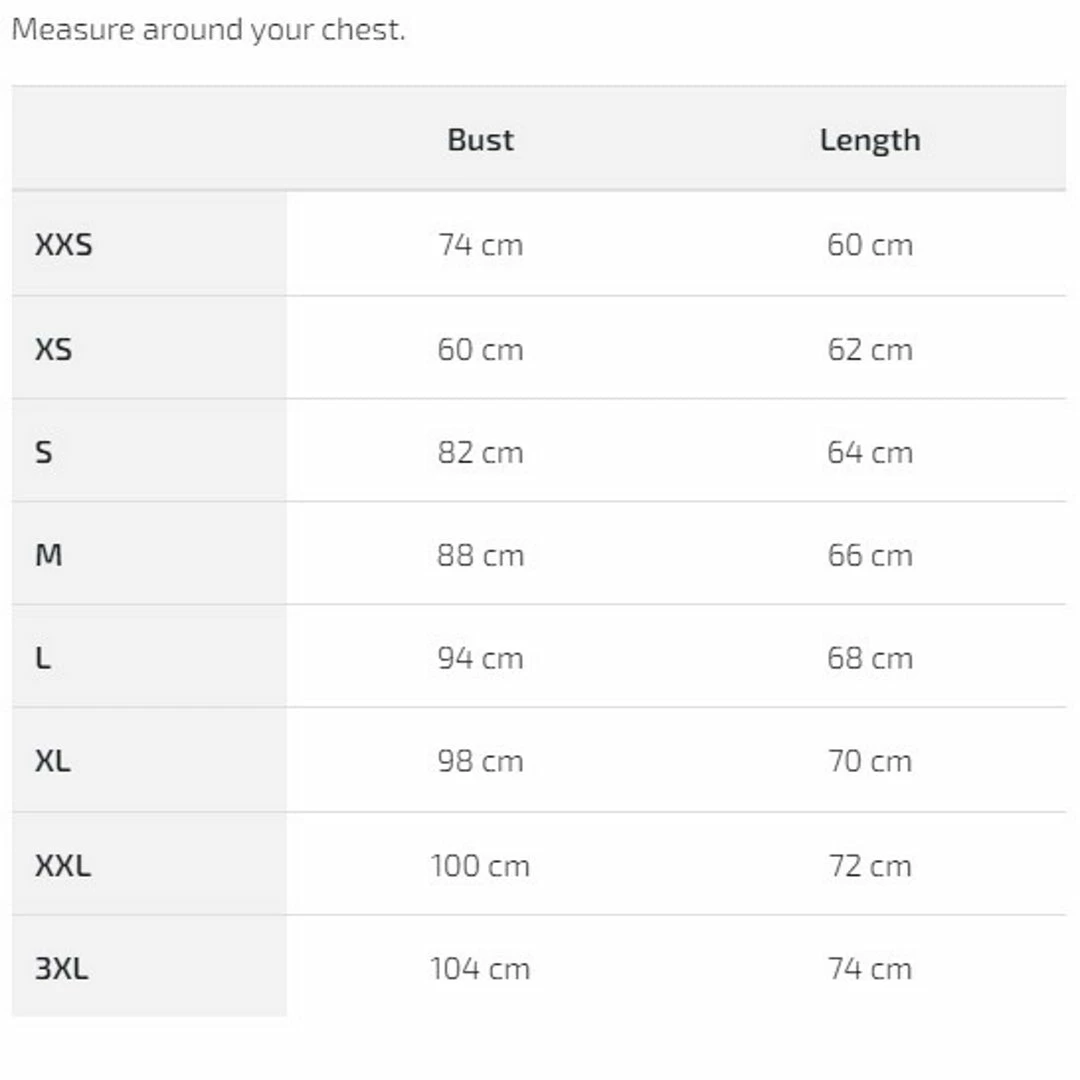This screenshot has height=1080, width=1080.
Task: Select the XXS size row label
Action: 64,245
